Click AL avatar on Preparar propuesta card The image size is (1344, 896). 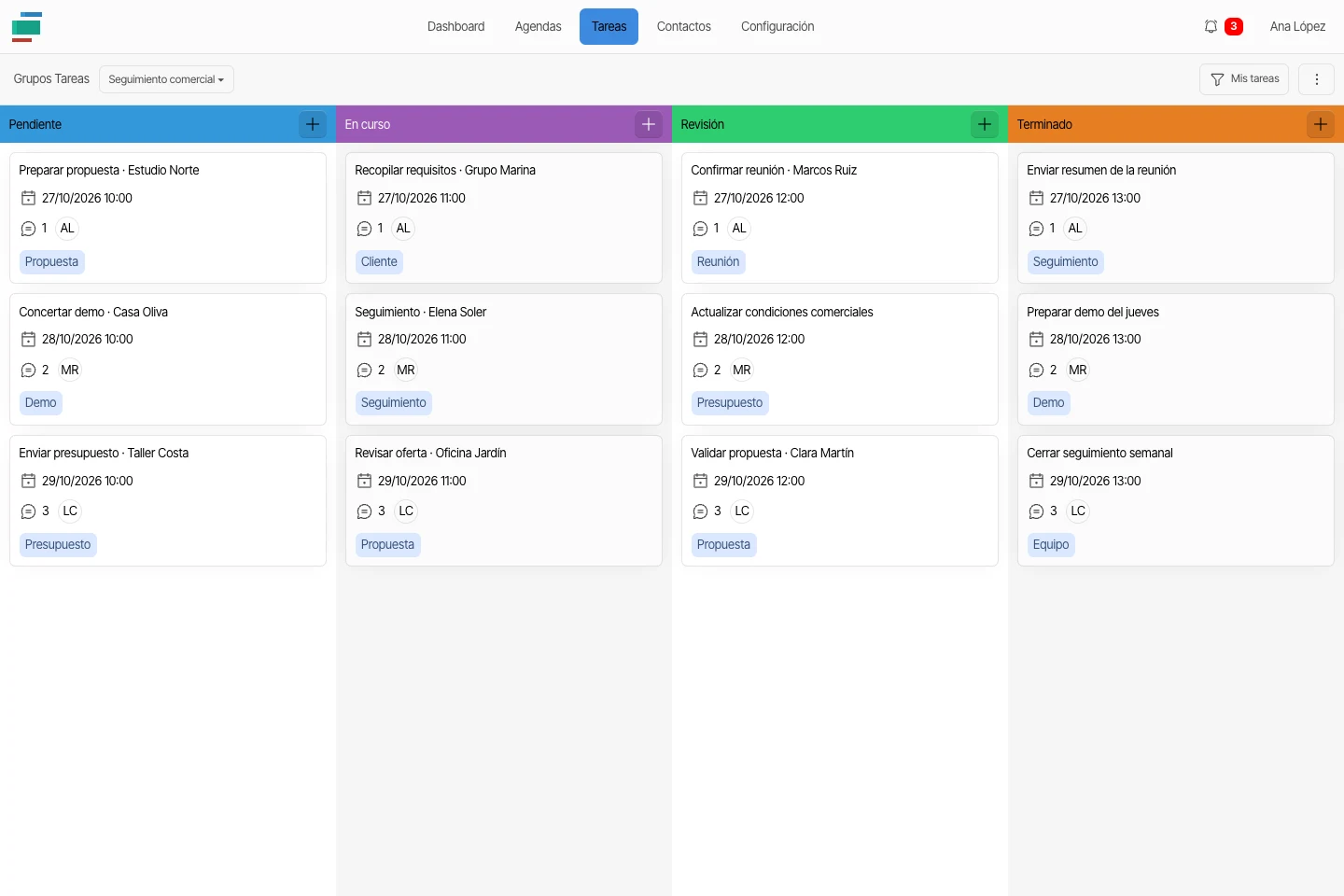pyautogui.click(x=67, y=229)
